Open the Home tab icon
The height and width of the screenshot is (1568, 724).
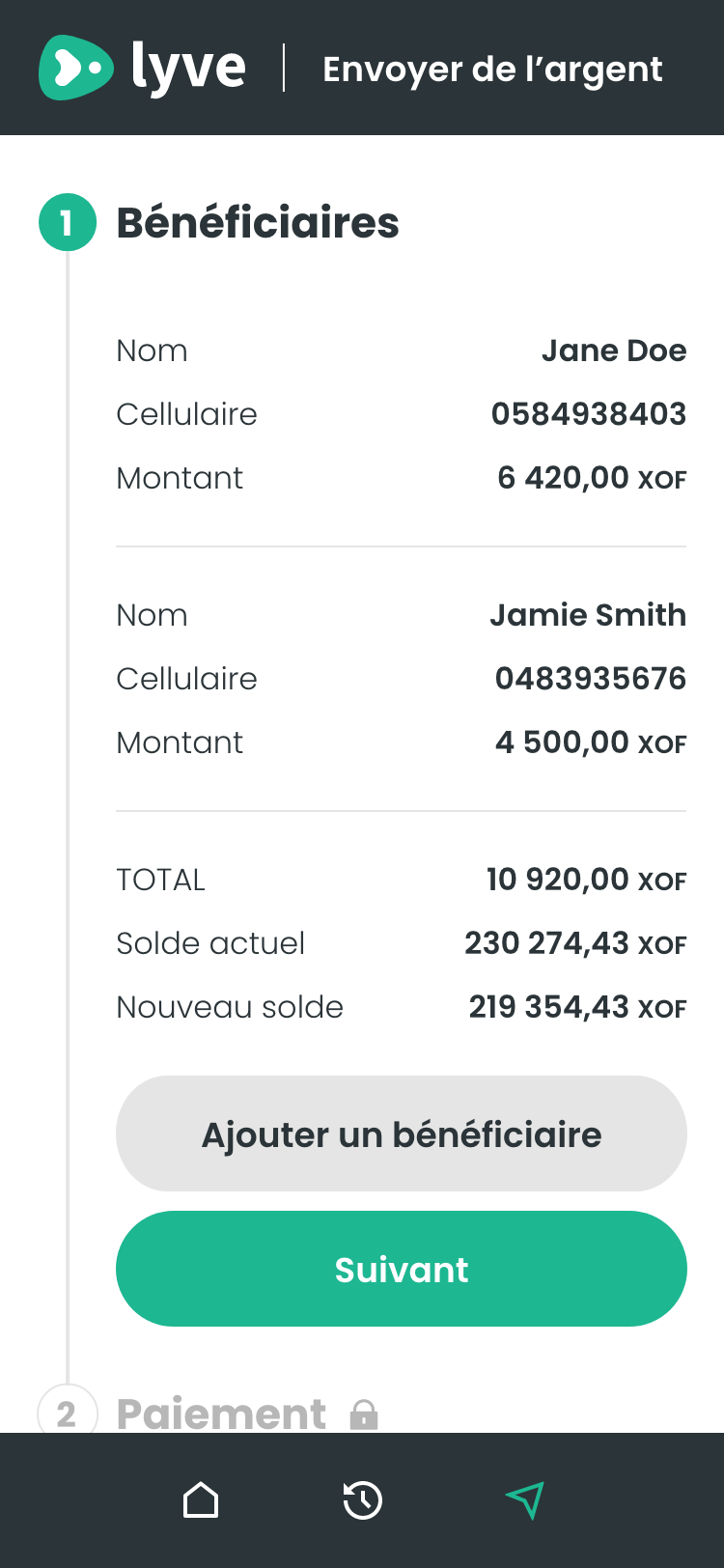(x=201, y=1500)
